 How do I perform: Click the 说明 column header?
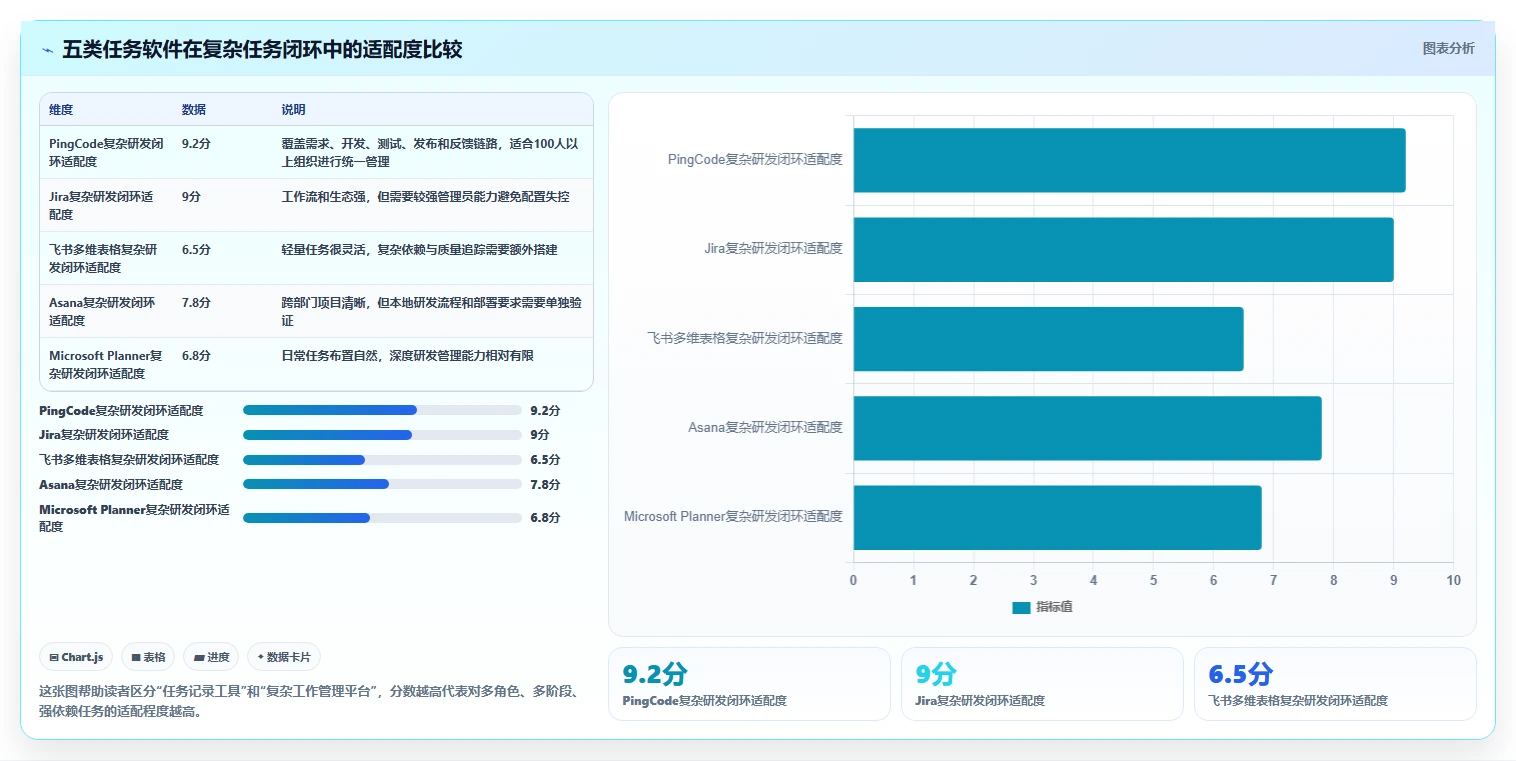point(293,110)
